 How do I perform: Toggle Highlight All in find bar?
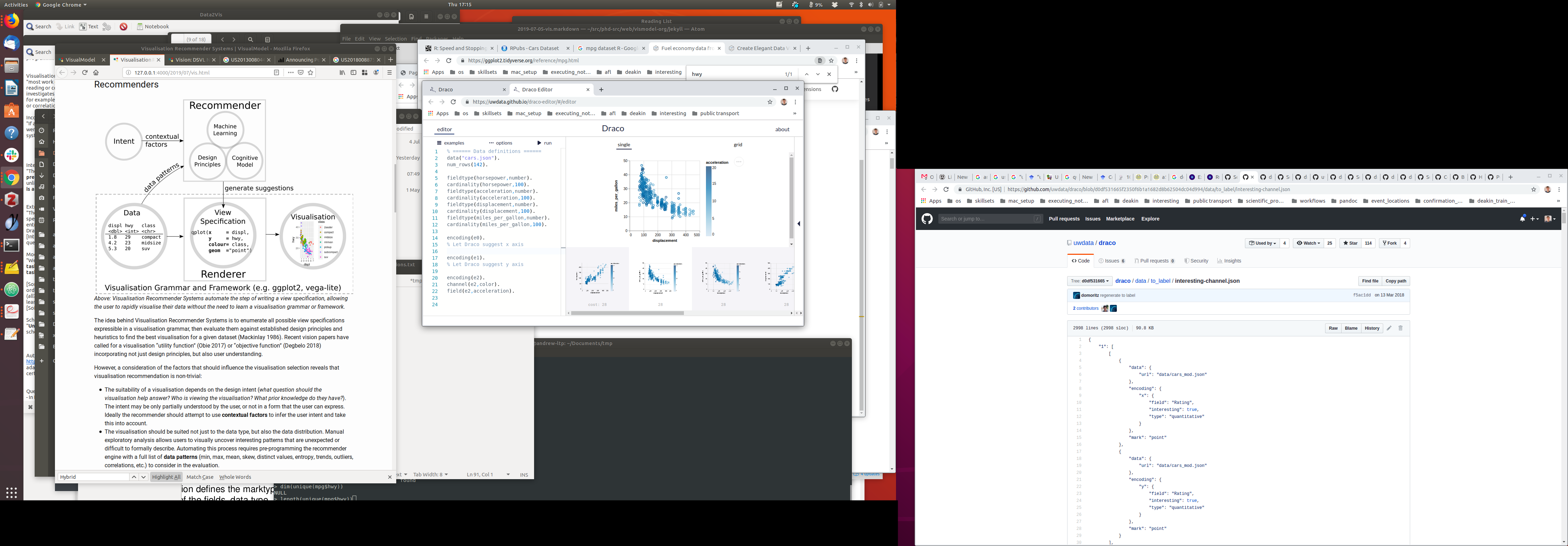[166, 477]
